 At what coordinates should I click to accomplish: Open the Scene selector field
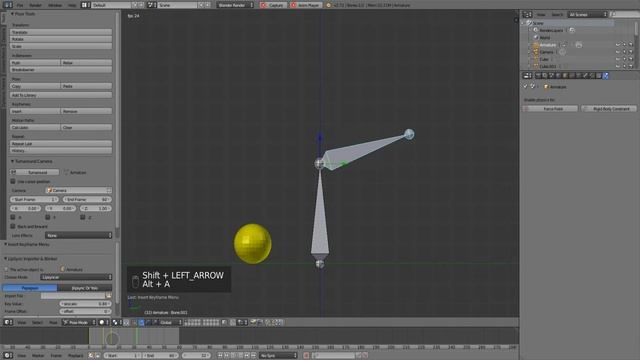[177, 5]
